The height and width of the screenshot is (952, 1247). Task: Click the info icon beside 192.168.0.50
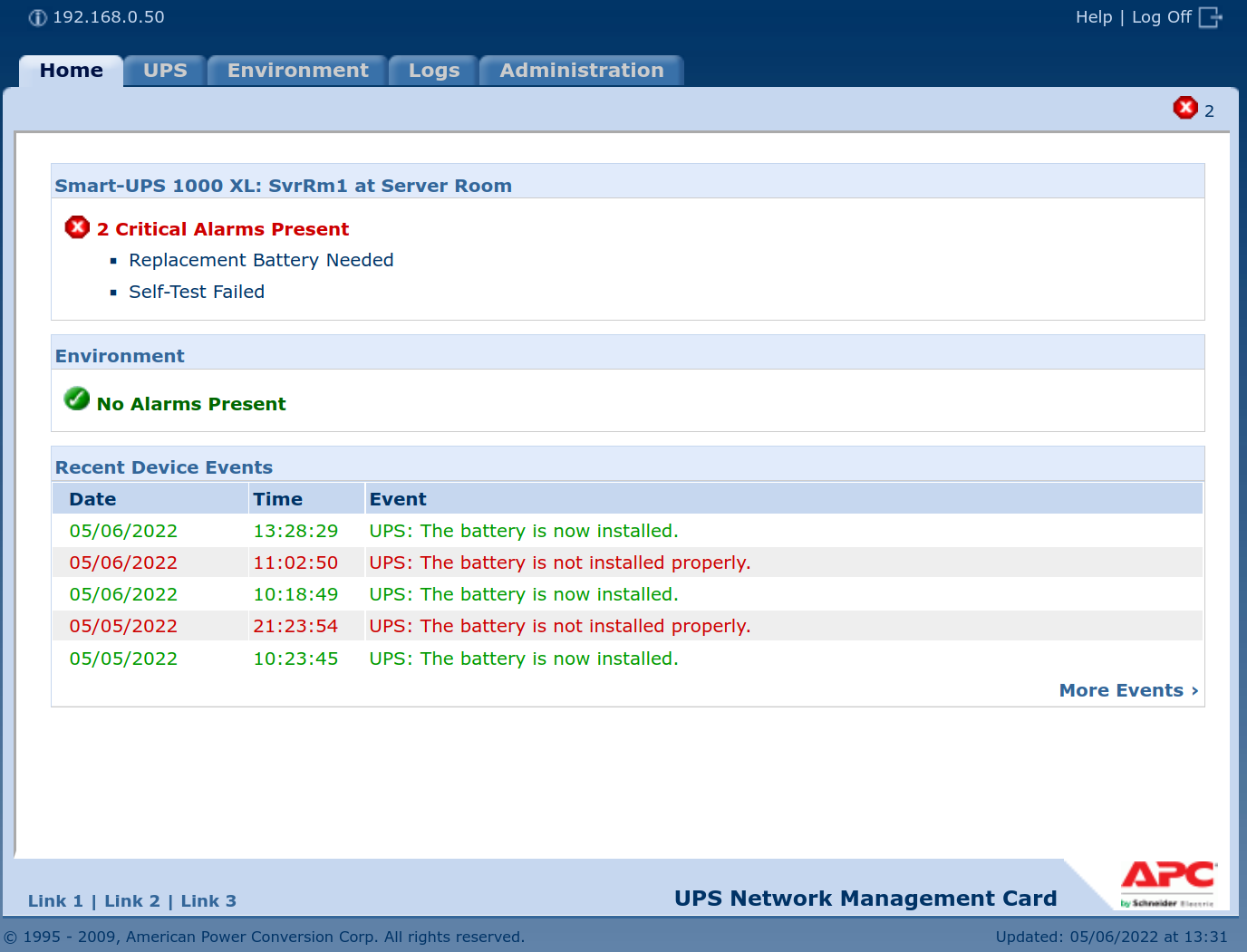pos(37,18)
